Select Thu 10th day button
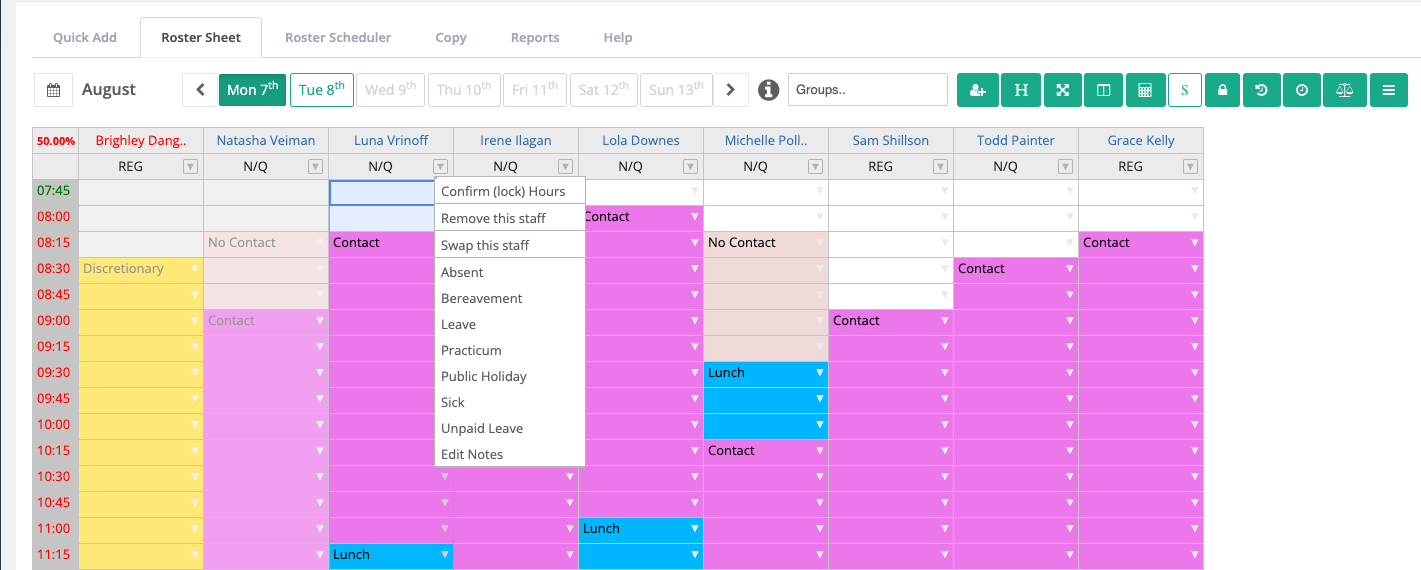This screenshot has width=1421, height=570. coord(465,89)
